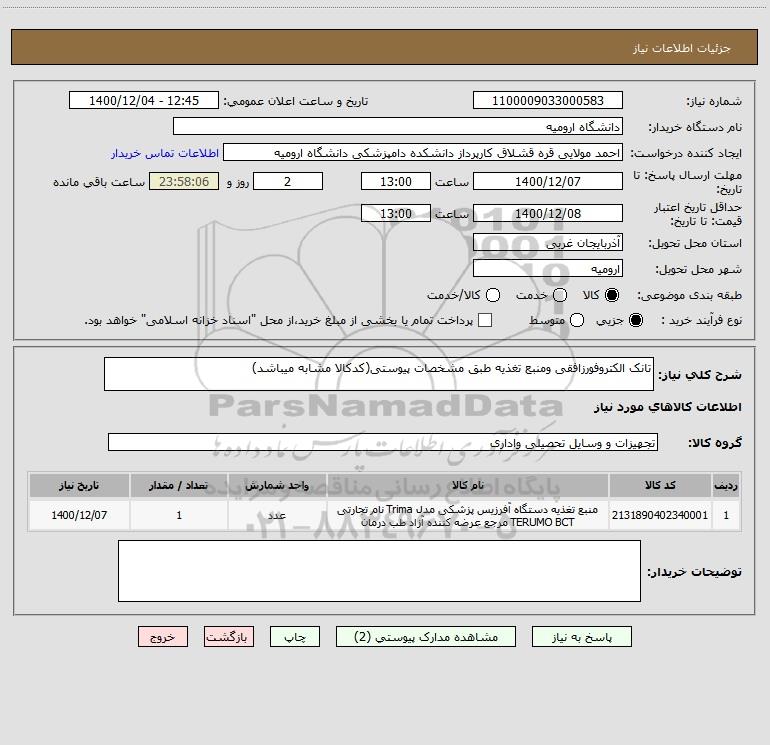Image resolution: width=770 pixels, height=745 pixels.
Task: Click the کد کالا column header
Action: tap(660, 486)
